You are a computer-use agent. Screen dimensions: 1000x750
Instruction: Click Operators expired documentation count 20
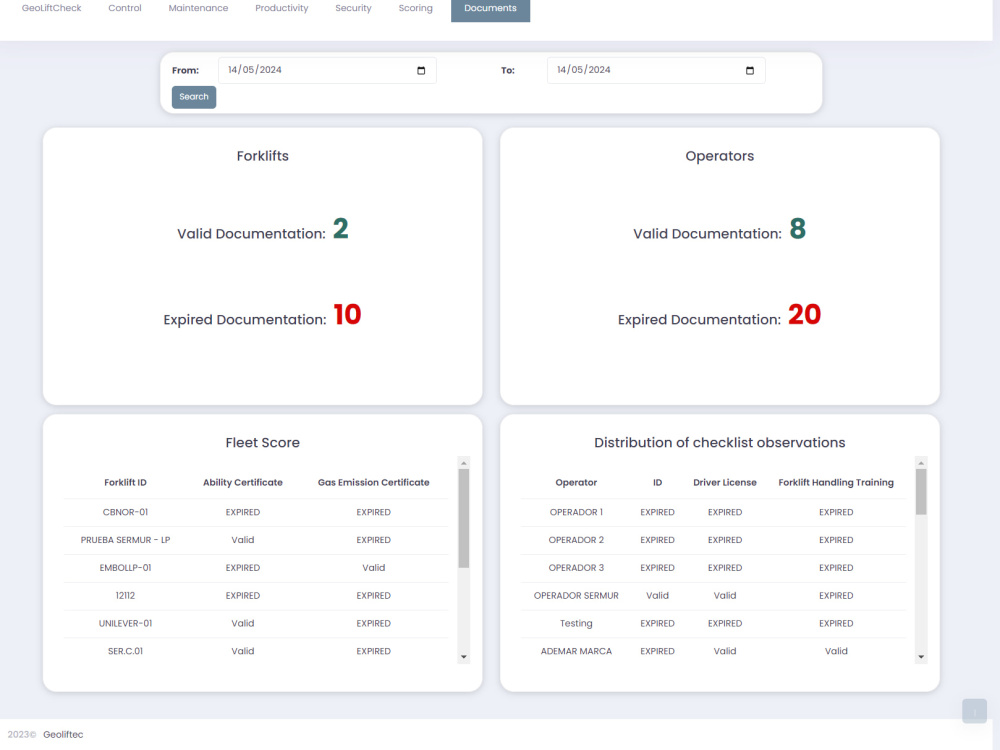pyautogui.click(x=805, y=314)
